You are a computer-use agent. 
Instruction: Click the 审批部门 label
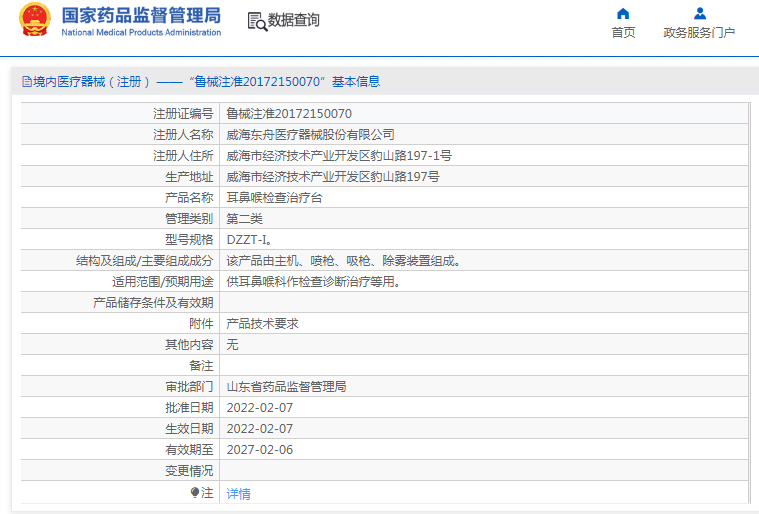(189, 387)
